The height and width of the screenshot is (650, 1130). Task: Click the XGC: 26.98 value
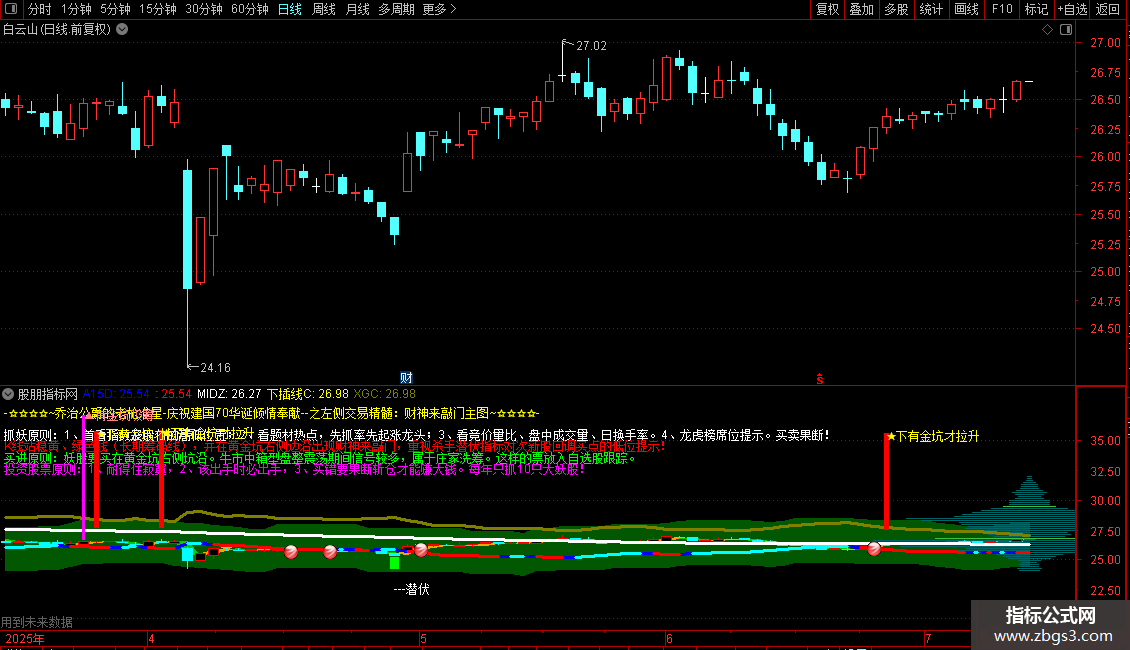pyautogui.click(x=385, y=394)
